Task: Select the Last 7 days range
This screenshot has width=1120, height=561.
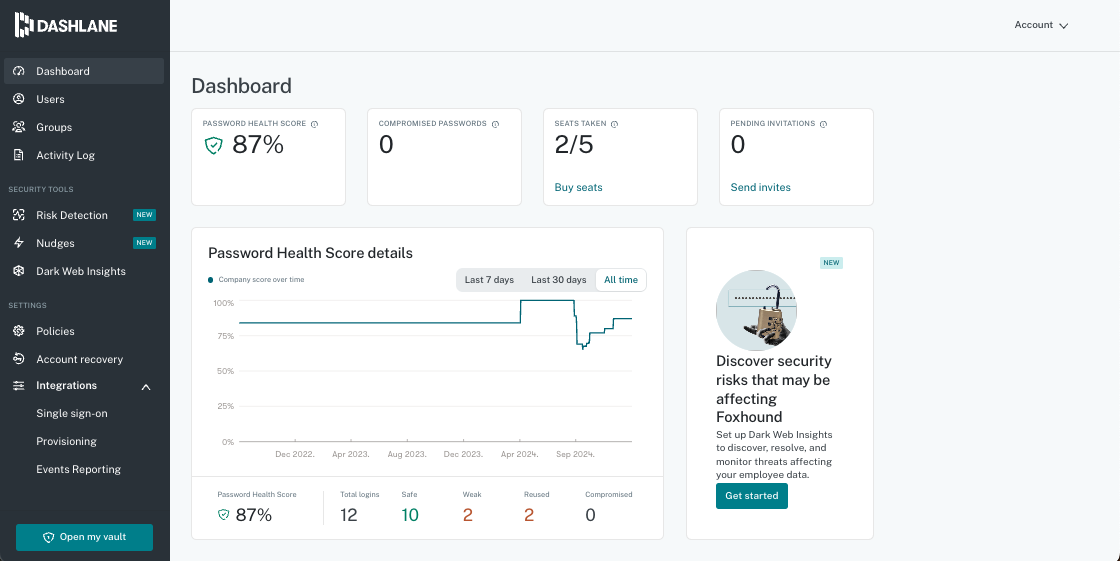Action: pyautogui.click(x=489, y=280)
